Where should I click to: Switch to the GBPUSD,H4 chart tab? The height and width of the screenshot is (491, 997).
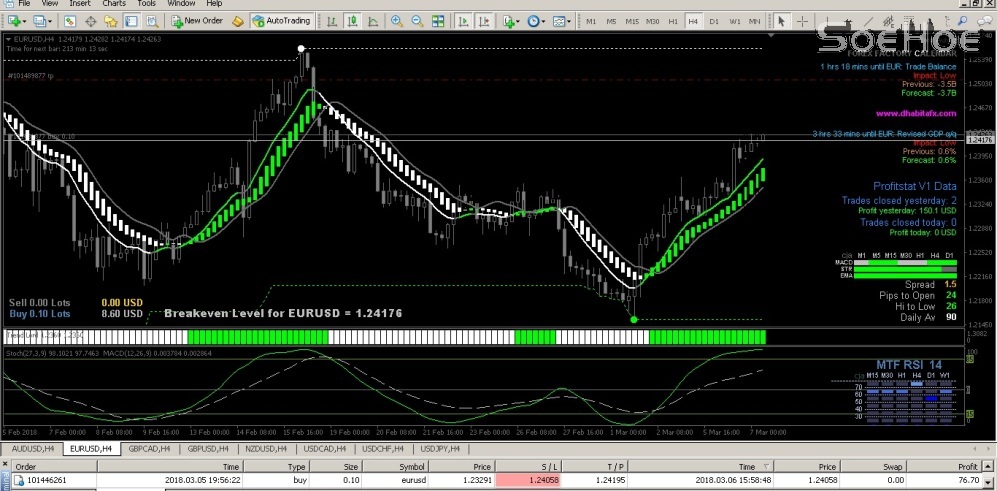coord(208,449)
